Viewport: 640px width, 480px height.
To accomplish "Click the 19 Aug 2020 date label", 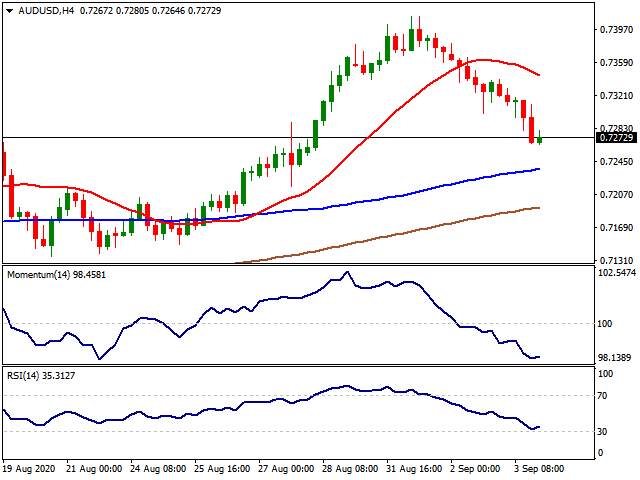I will [x=29, y=469].
